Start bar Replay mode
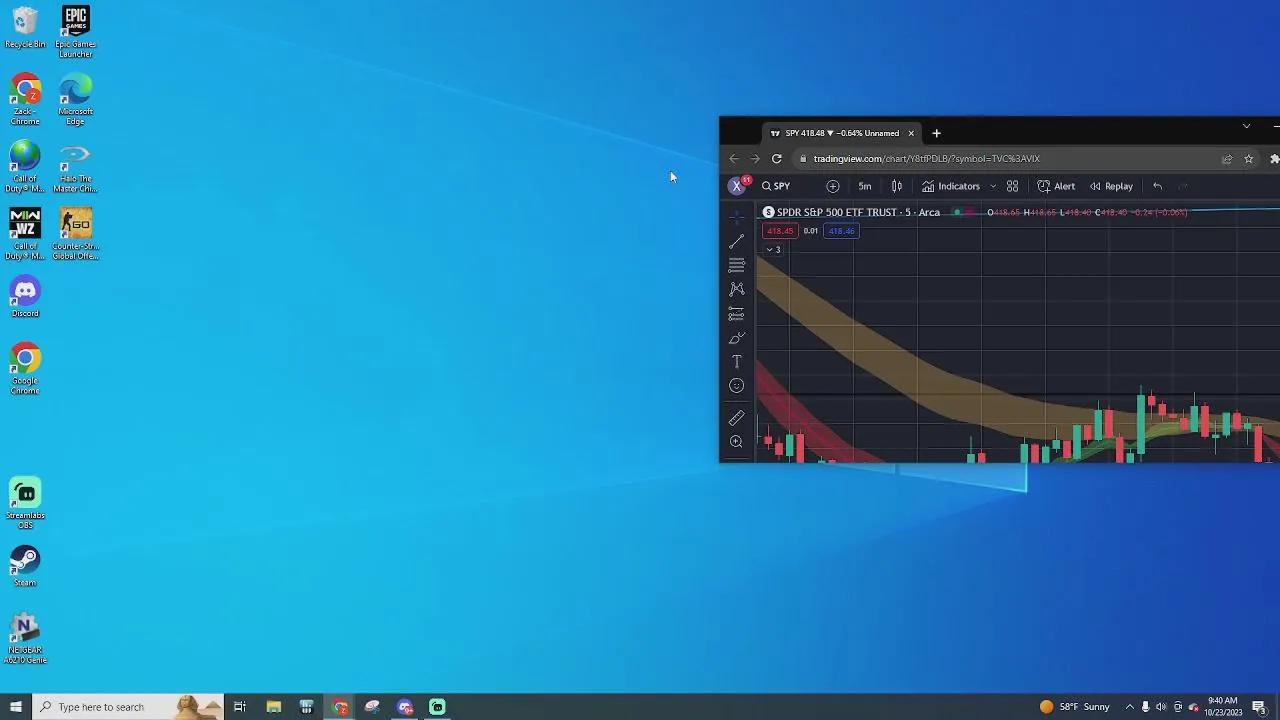1280x720 pixels. (1111, 186)
